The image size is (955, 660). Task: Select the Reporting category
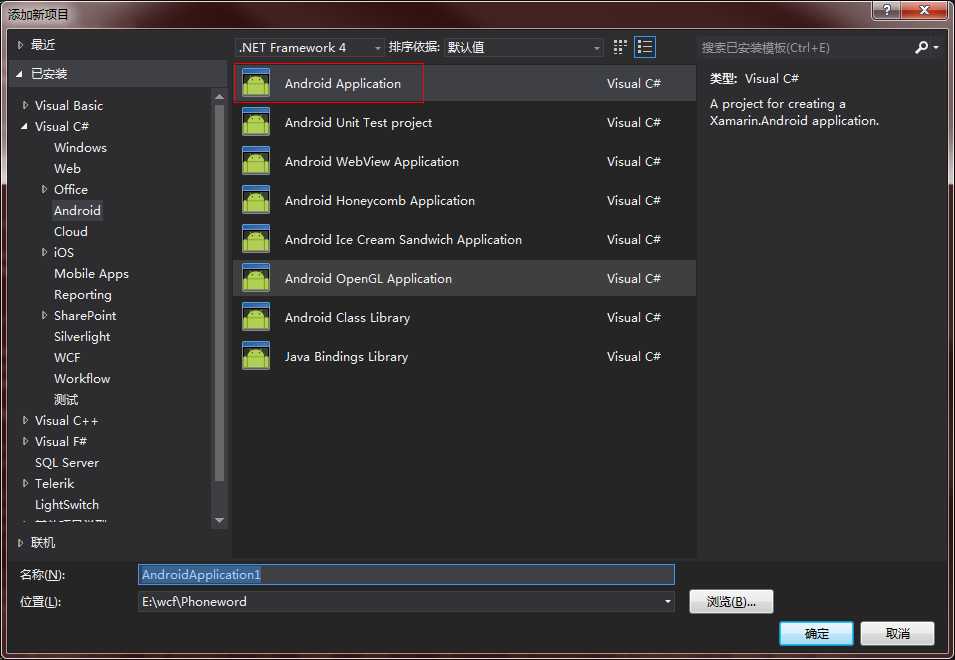(83, 295)
